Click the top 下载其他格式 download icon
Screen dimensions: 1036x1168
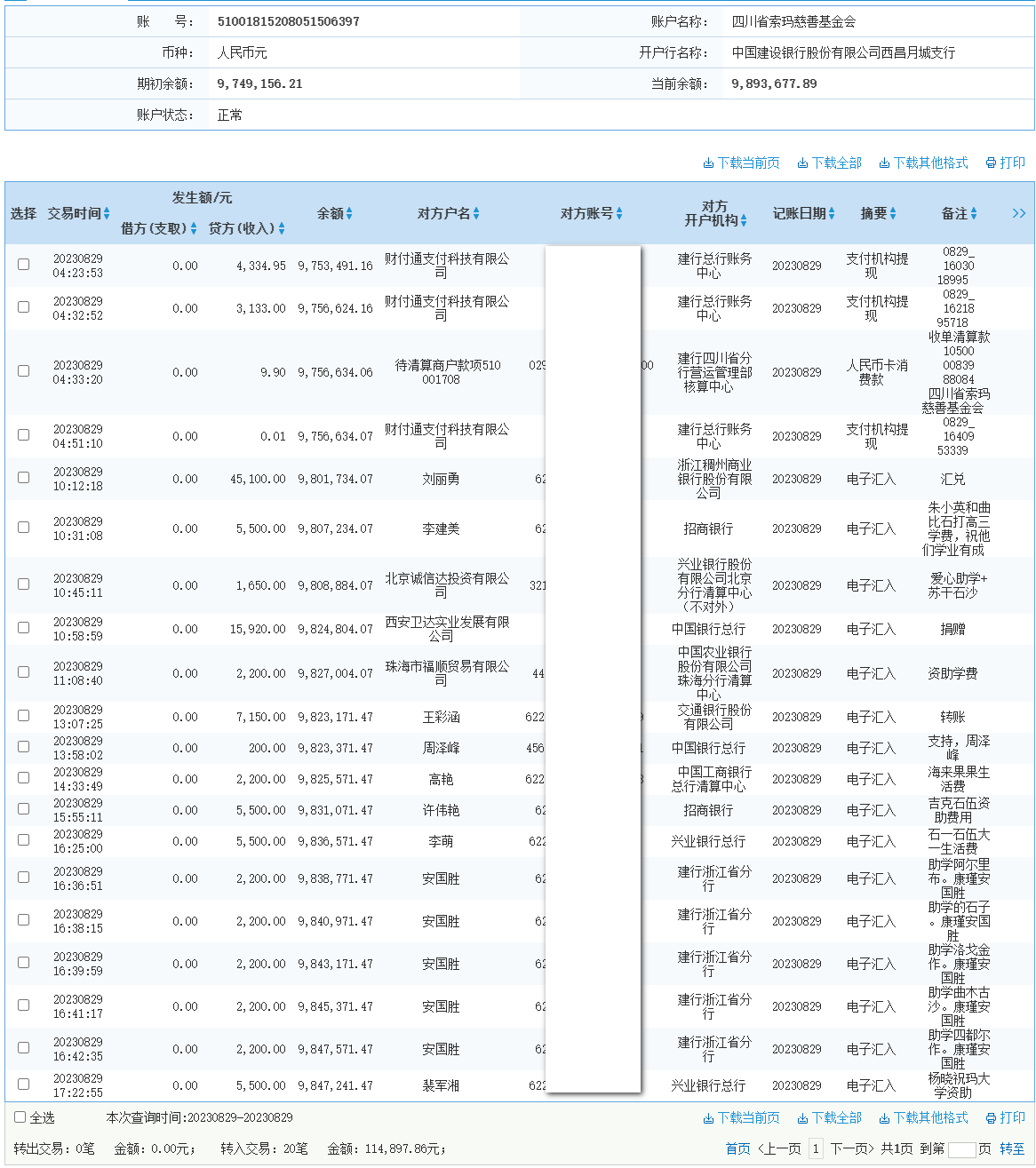click(x=884, y=163)
